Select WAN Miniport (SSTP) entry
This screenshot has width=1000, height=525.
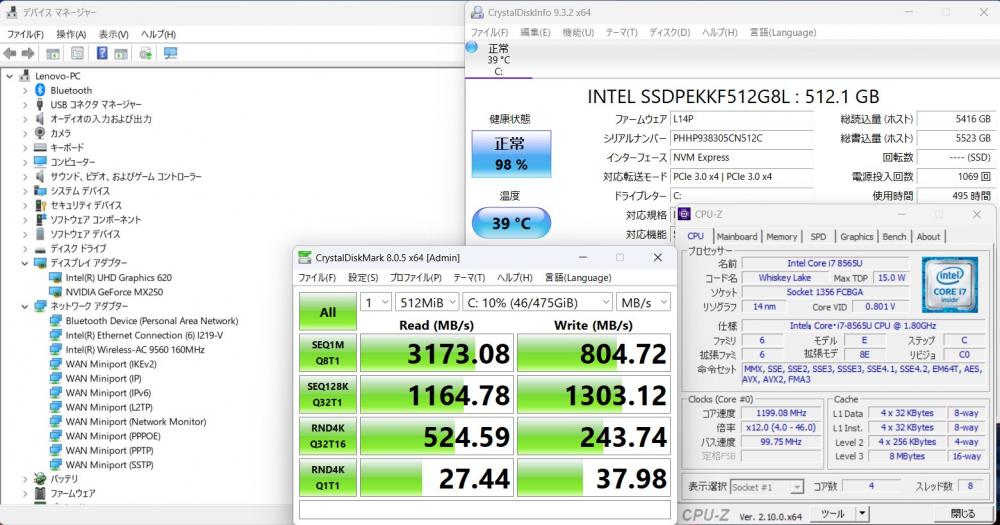click(x=110, y=465)
